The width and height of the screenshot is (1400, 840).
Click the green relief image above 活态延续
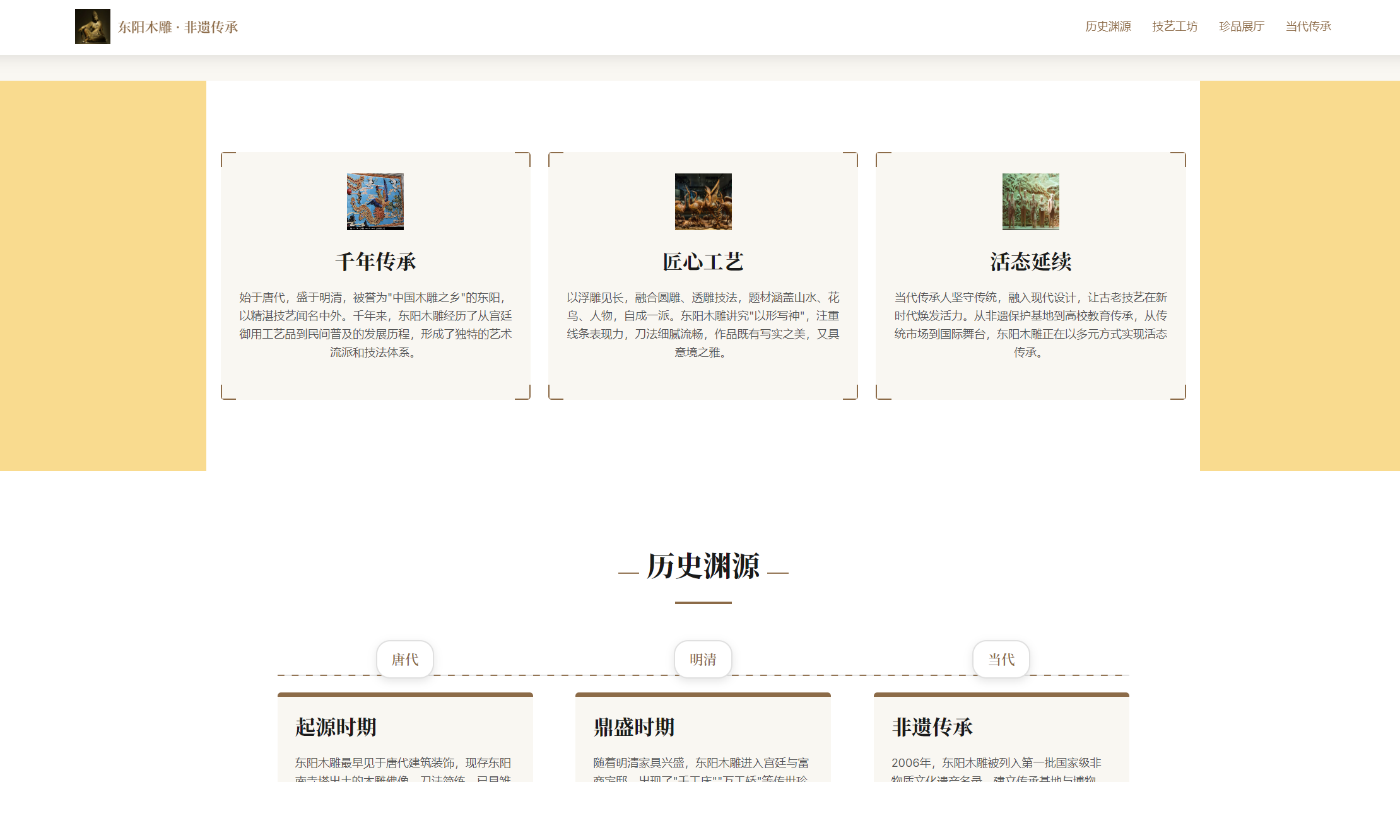1030,201
